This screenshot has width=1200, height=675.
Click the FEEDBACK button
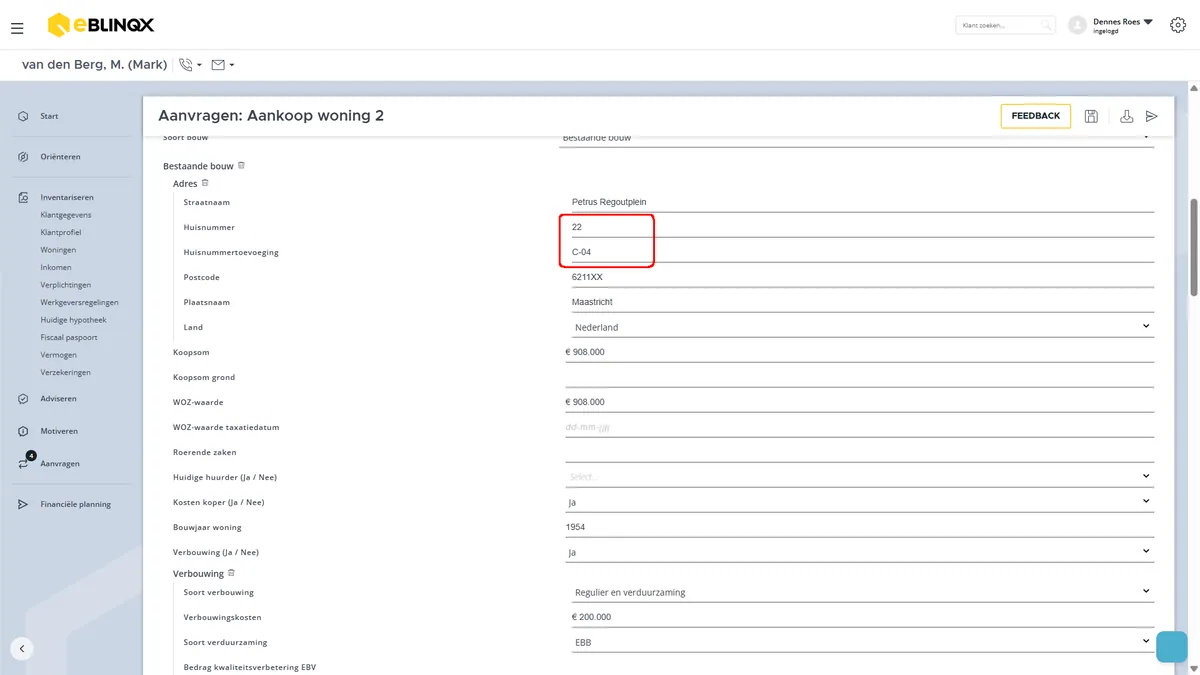(1036, 116)
